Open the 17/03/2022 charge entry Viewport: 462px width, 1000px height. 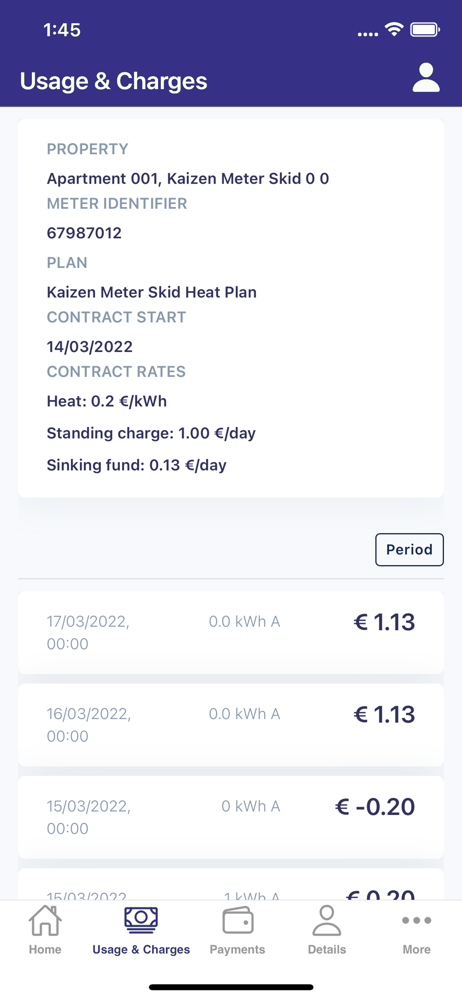pyautogui.click(x=230, y=632)
